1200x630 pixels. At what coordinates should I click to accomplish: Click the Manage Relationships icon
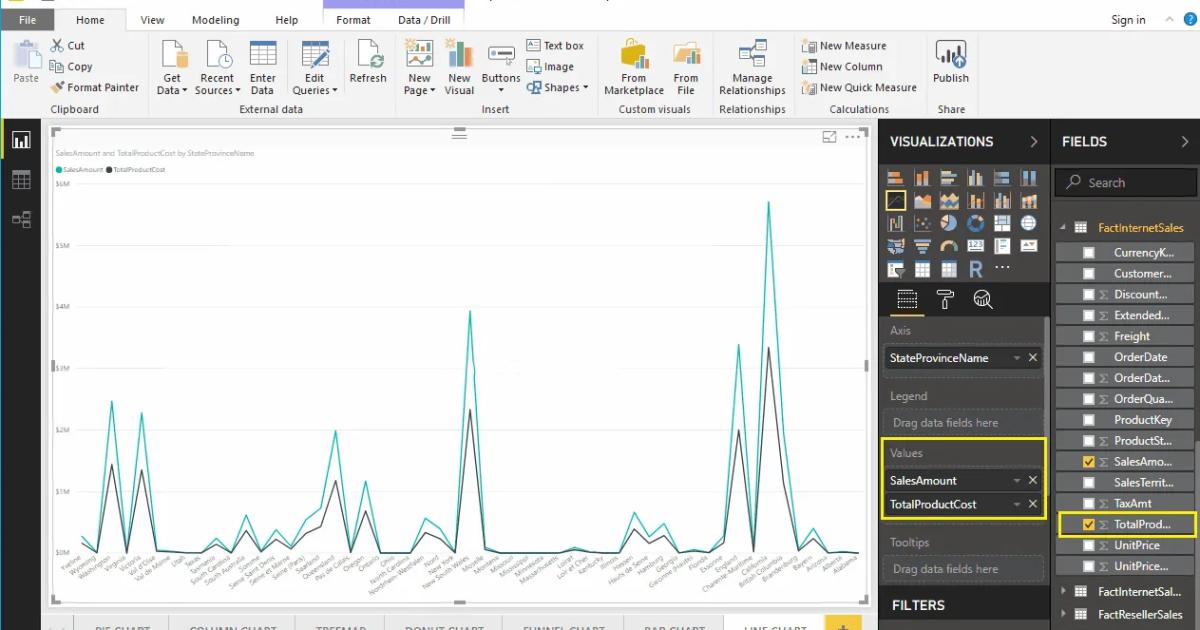click(x=751, y=62)
